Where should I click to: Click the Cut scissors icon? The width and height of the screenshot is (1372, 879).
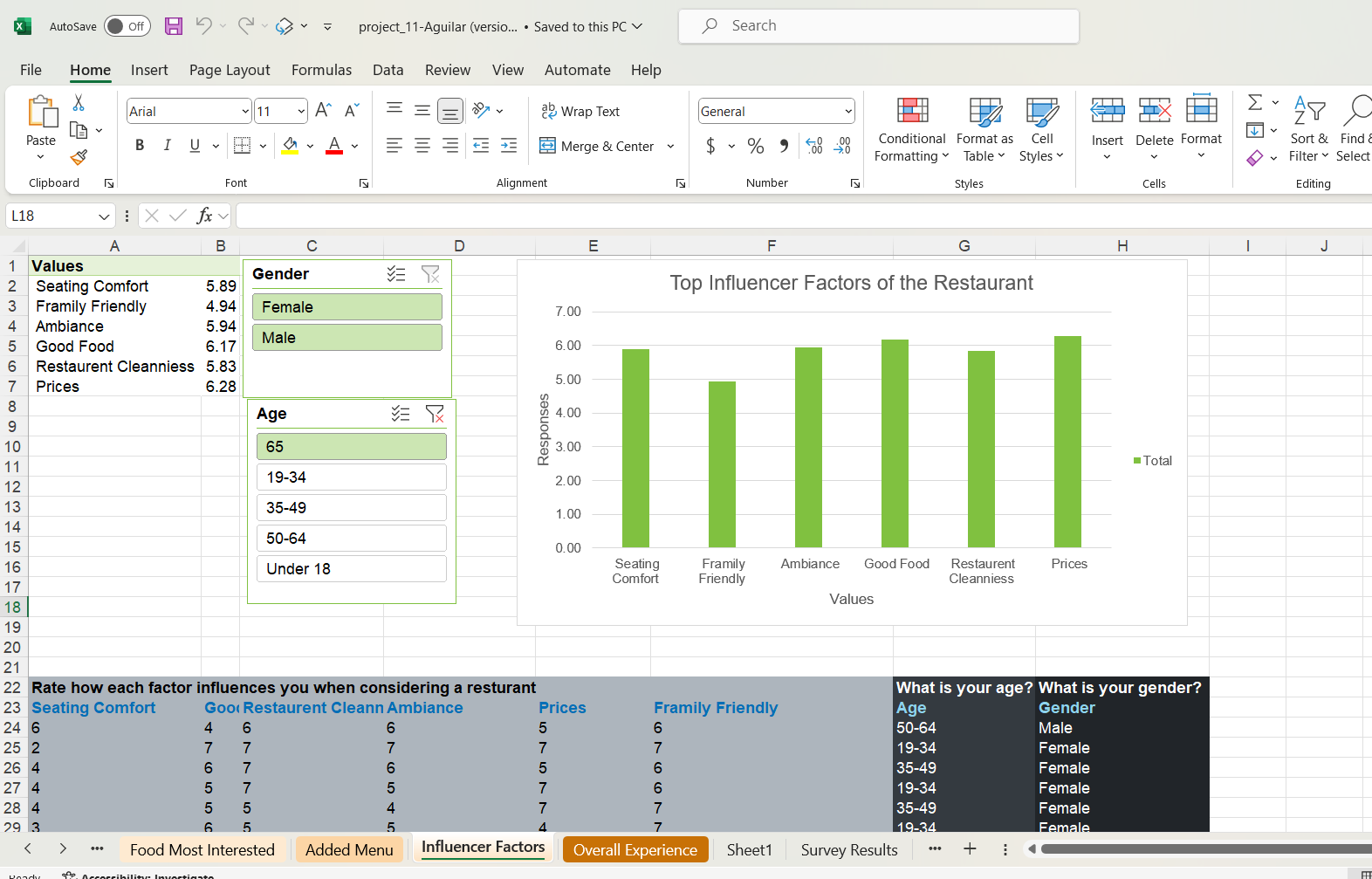[79, 103]
